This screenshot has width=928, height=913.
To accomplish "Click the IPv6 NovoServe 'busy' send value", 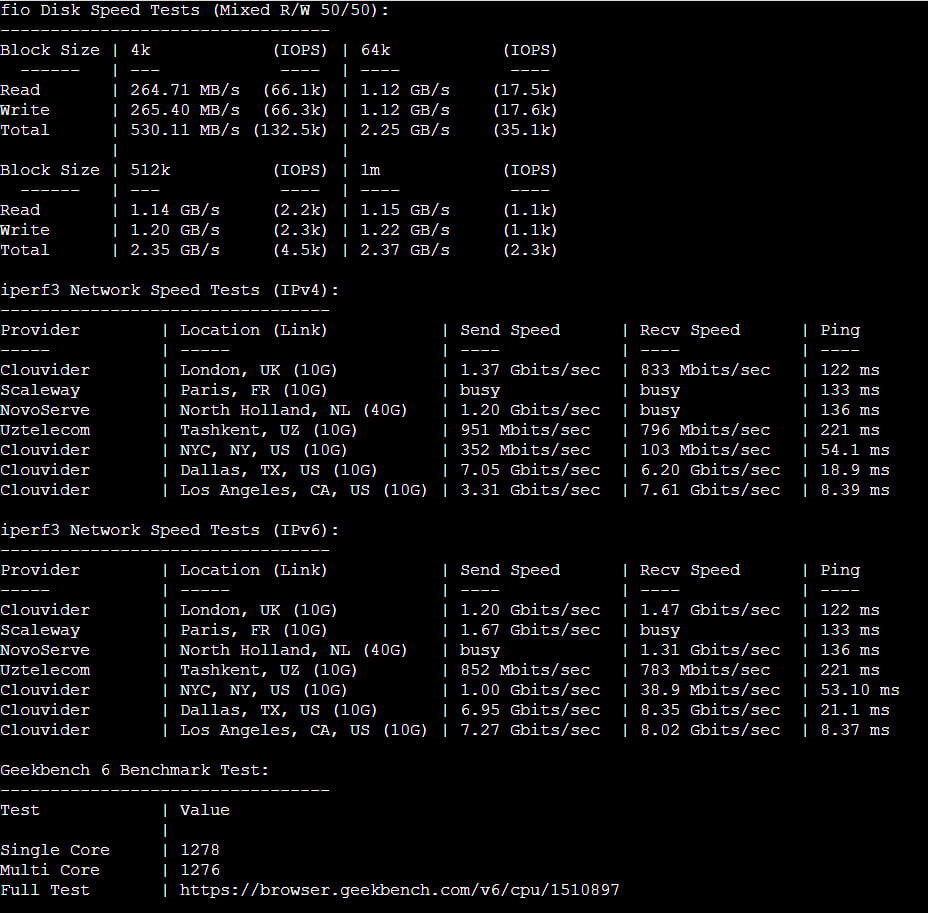I will click(x=480, y=650).
